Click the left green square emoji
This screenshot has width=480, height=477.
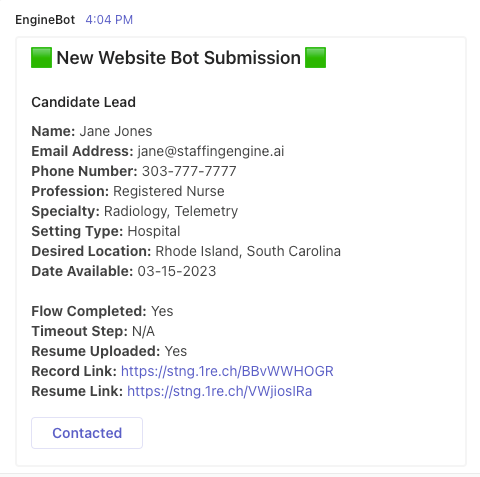41,58
